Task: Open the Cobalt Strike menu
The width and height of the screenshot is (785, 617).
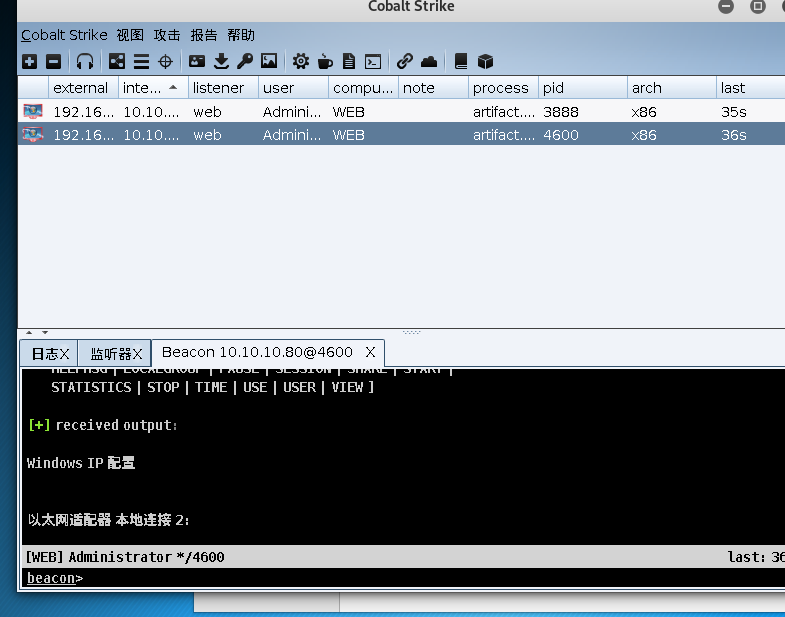Action: (x=64, y=35)
